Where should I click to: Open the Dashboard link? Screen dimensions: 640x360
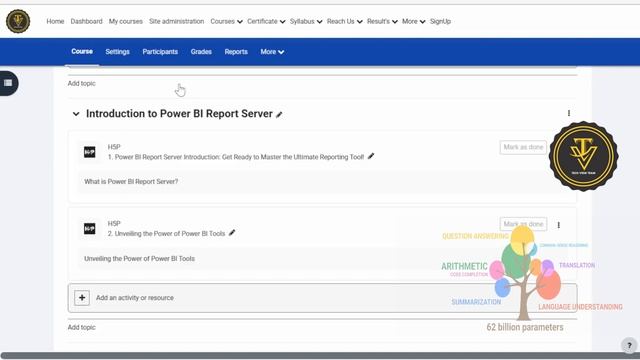[87, 21]
